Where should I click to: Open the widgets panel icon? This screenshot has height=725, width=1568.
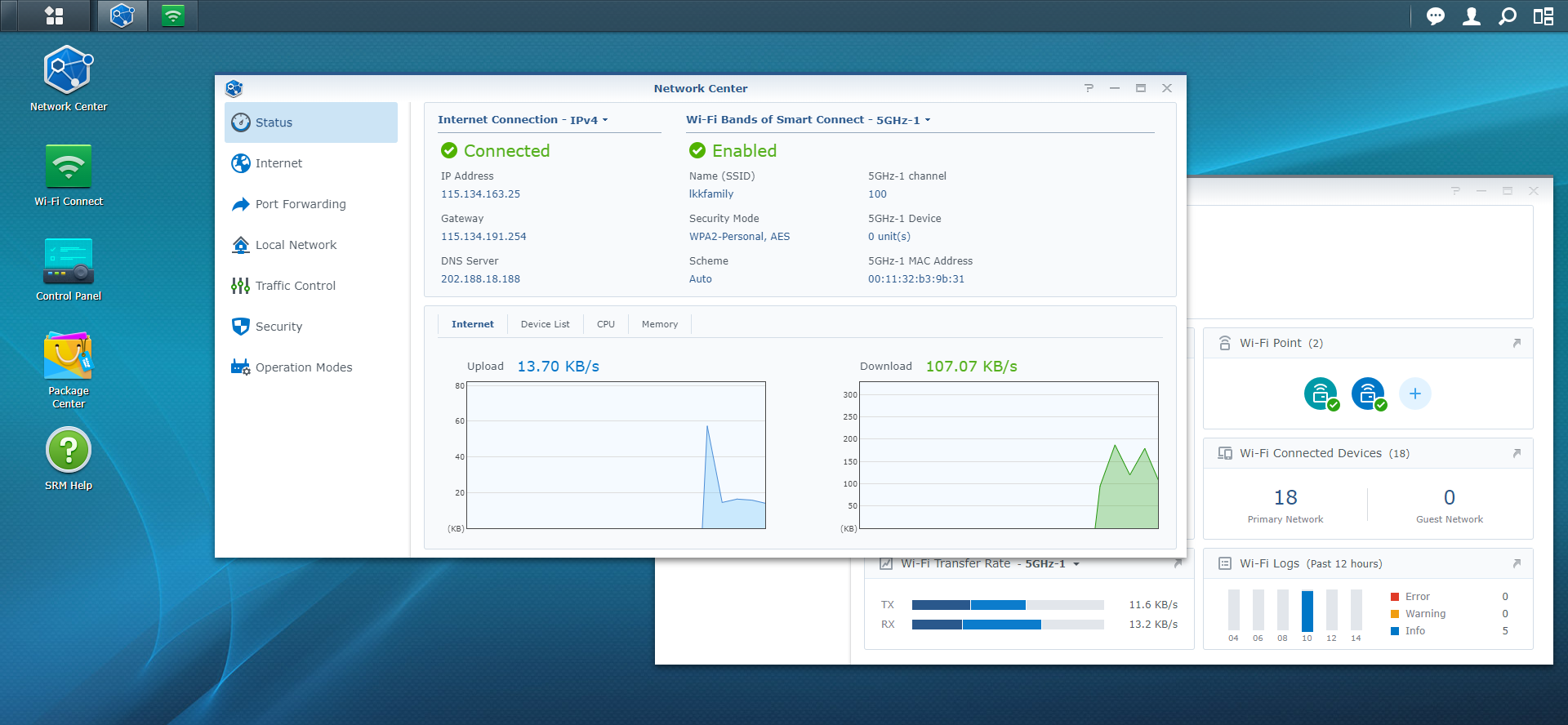pyautogui.click(x=1543, y=16)
